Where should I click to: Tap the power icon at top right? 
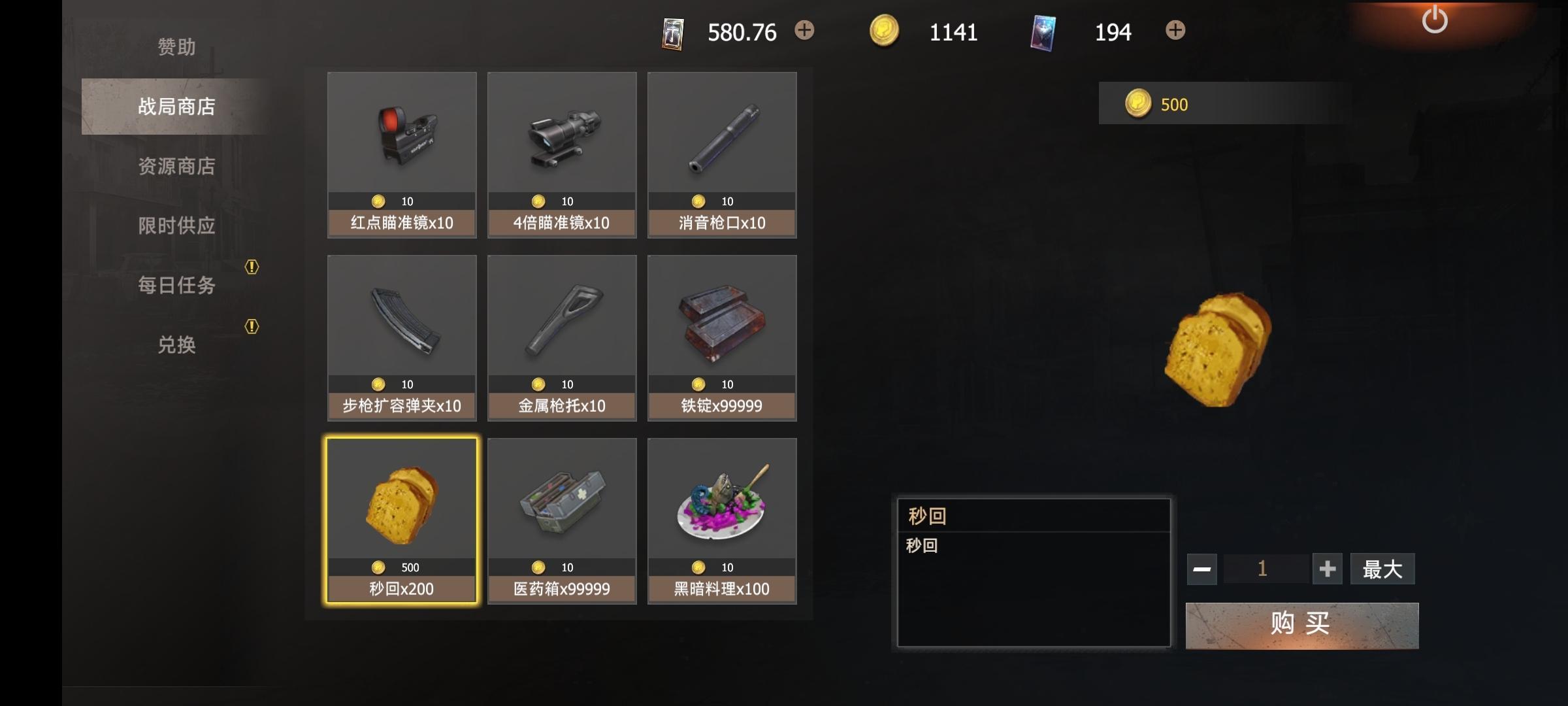click(x=1435, y=20)
